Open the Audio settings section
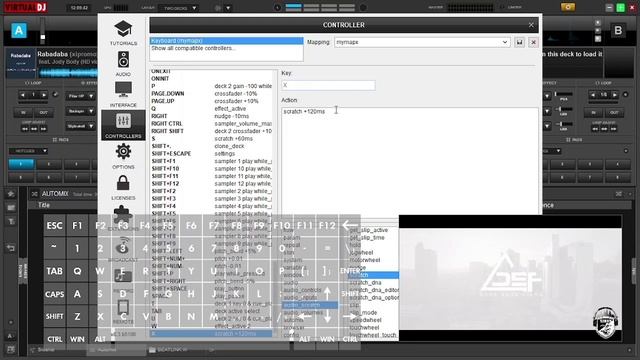 [123, 64]
